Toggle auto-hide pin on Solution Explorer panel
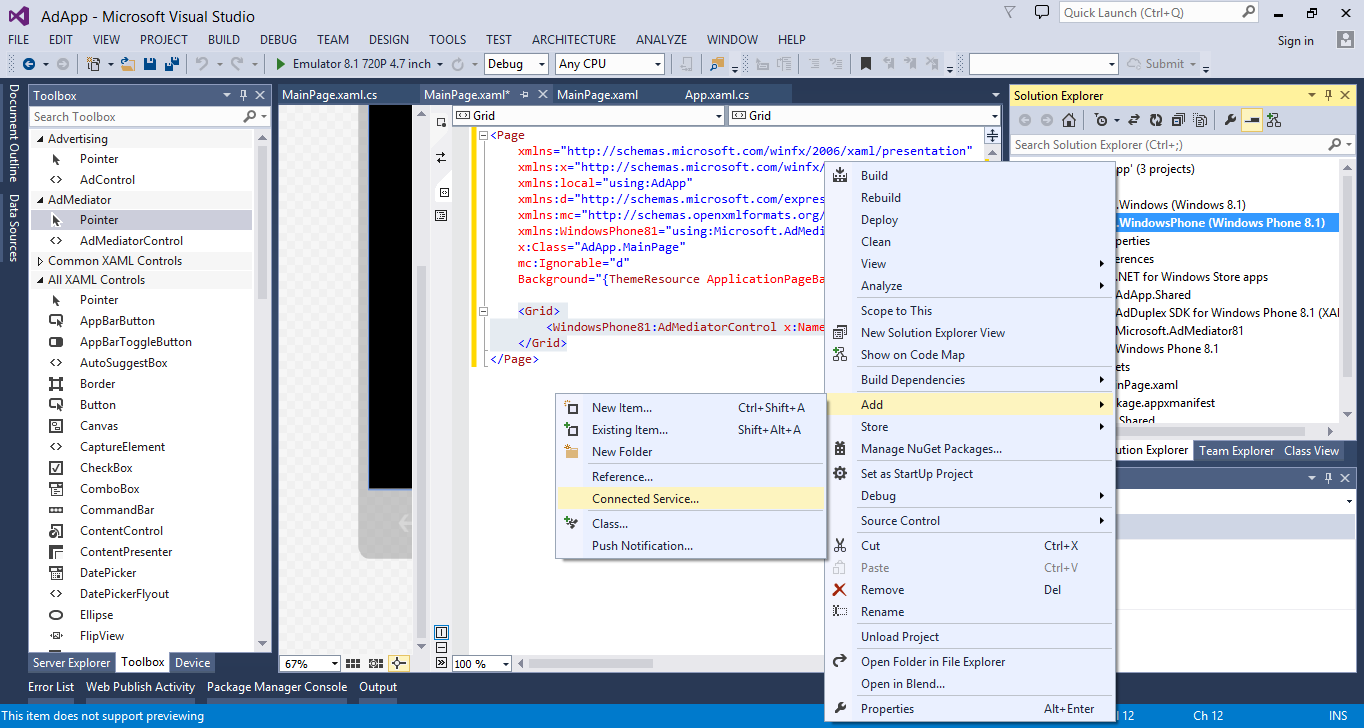 tap(1329, 95)
